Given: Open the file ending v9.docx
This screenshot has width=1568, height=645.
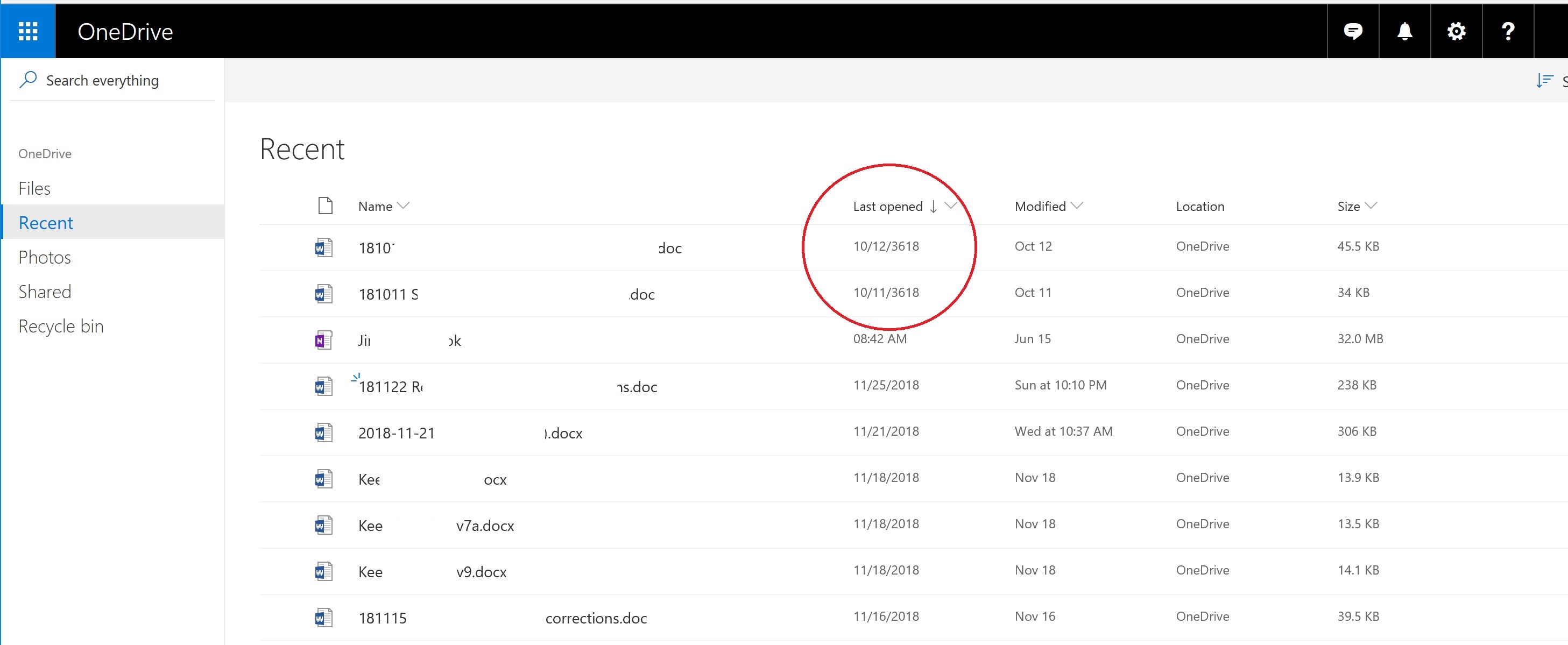Looking at the screenshot, I should click(x=481, y=571).
